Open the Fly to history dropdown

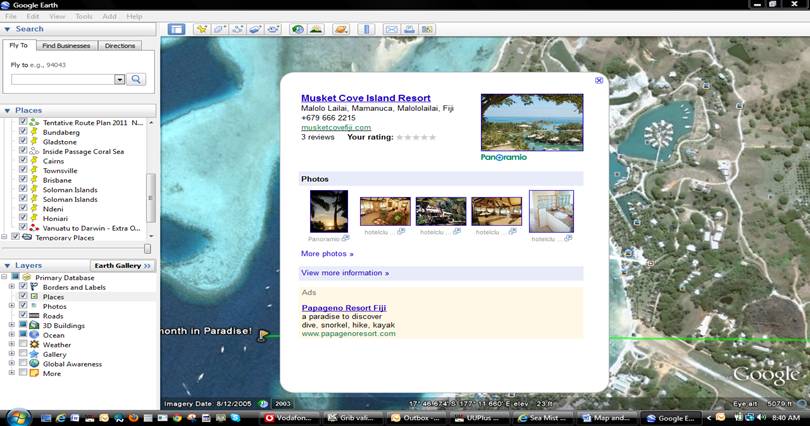(x=119, y=79)
